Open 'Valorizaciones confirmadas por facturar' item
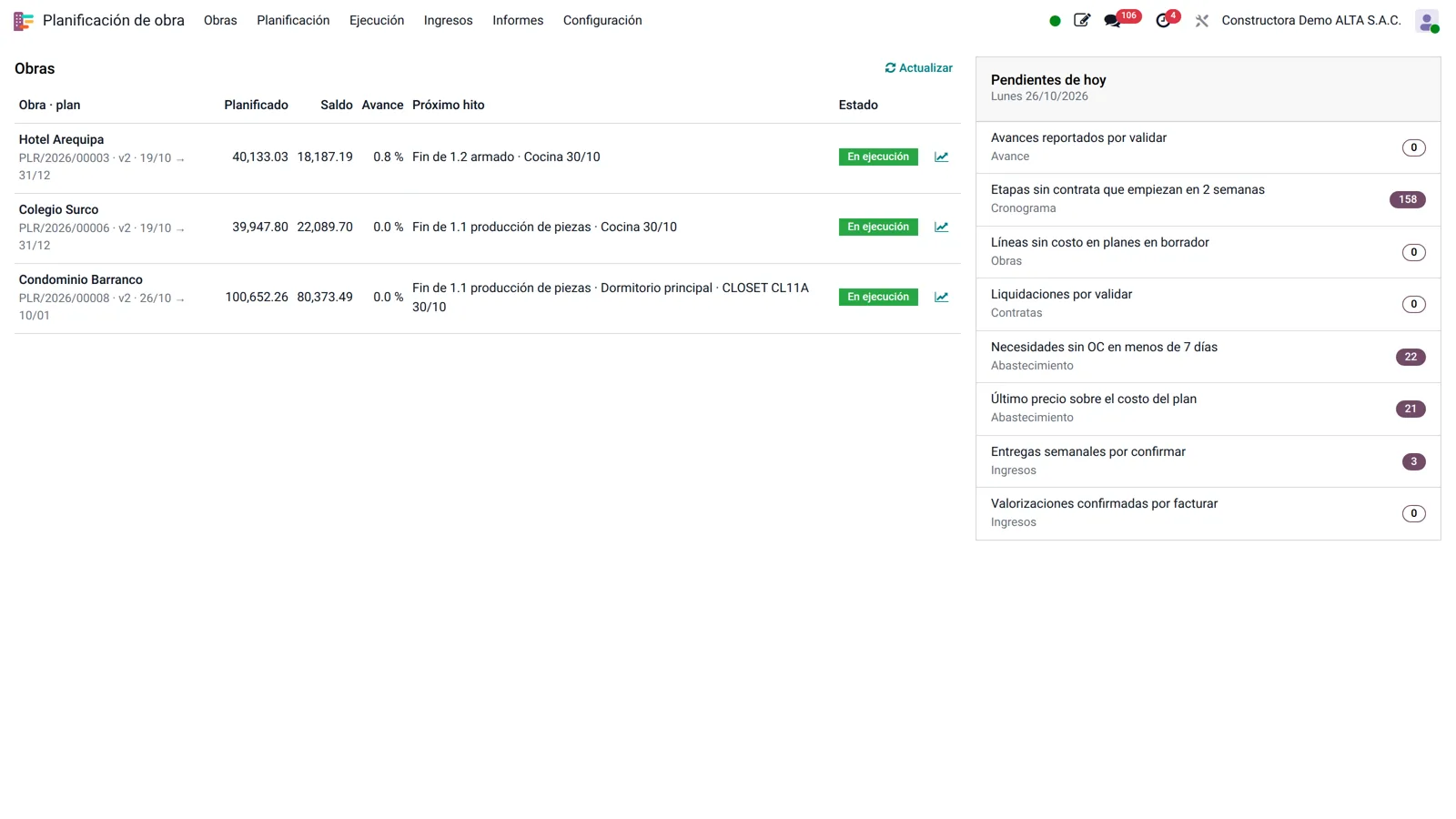Viewport: 1456px width, 819px height. [x=1208, y=513]
